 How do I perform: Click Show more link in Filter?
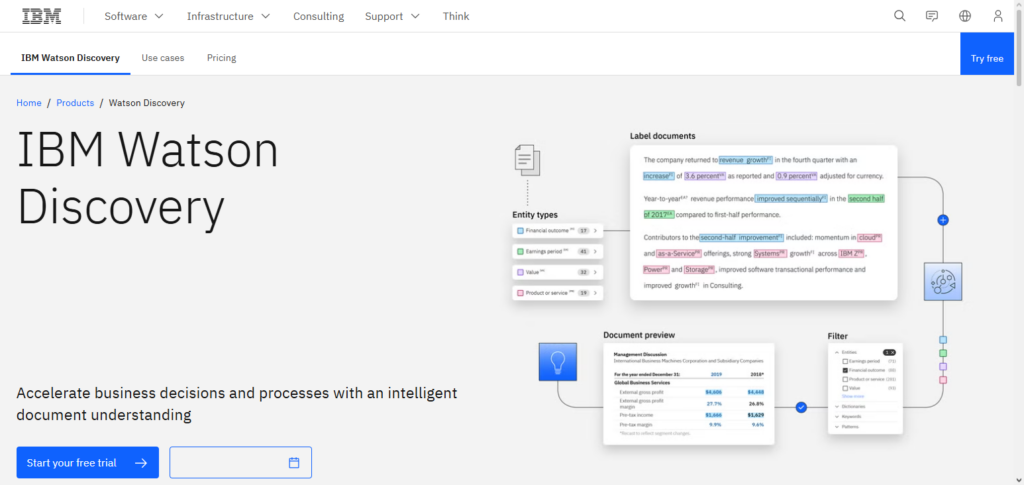coord(852,396)
